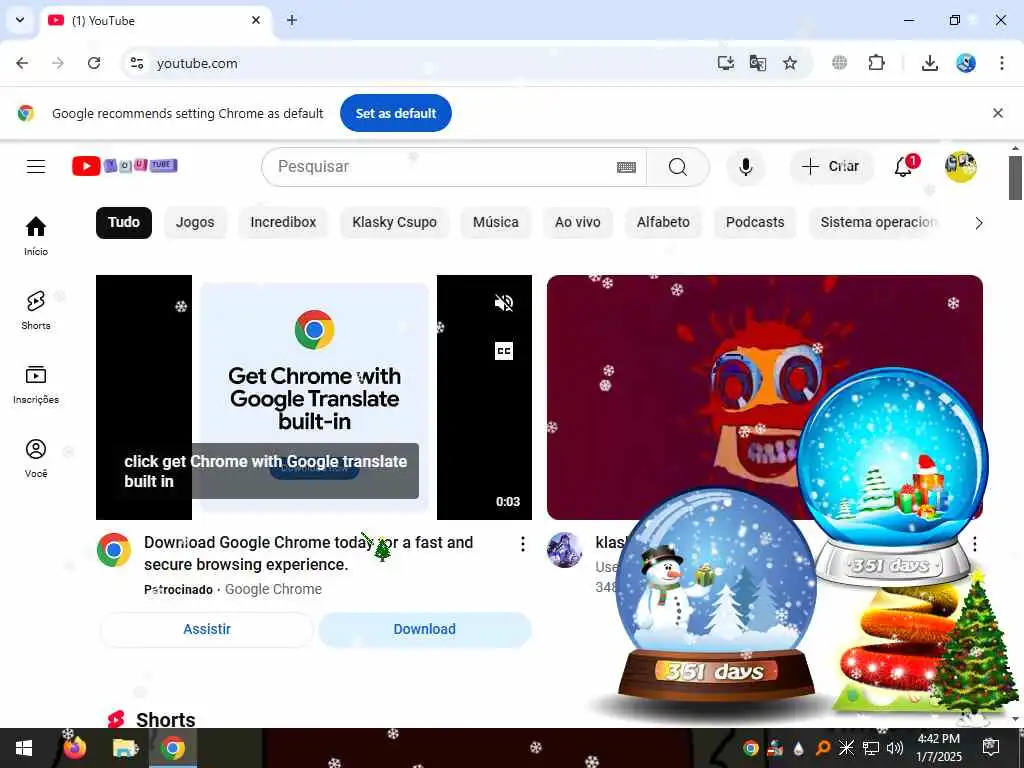Bookmark this page with the star icon
Image resolution: width=1024 pixels, height=768 pixels.
tap(790, 63)
